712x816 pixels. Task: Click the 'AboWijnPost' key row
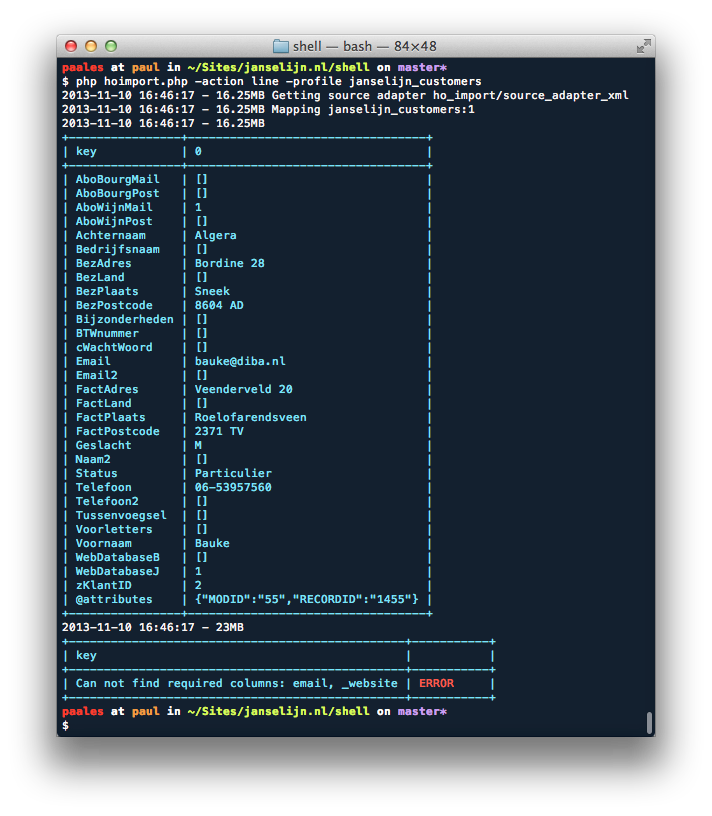247,222
